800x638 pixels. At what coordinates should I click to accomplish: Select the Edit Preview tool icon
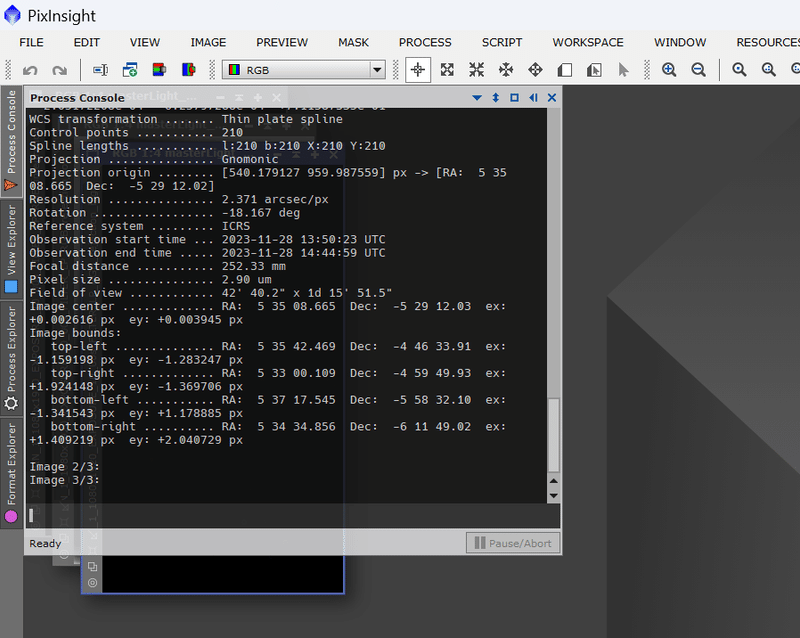point(594,70)
